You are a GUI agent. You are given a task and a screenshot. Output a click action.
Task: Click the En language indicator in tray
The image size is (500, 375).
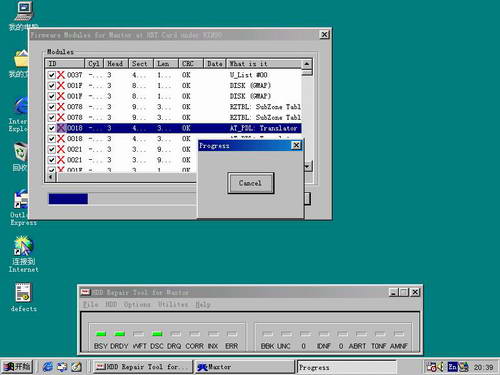tap(452, 367)
